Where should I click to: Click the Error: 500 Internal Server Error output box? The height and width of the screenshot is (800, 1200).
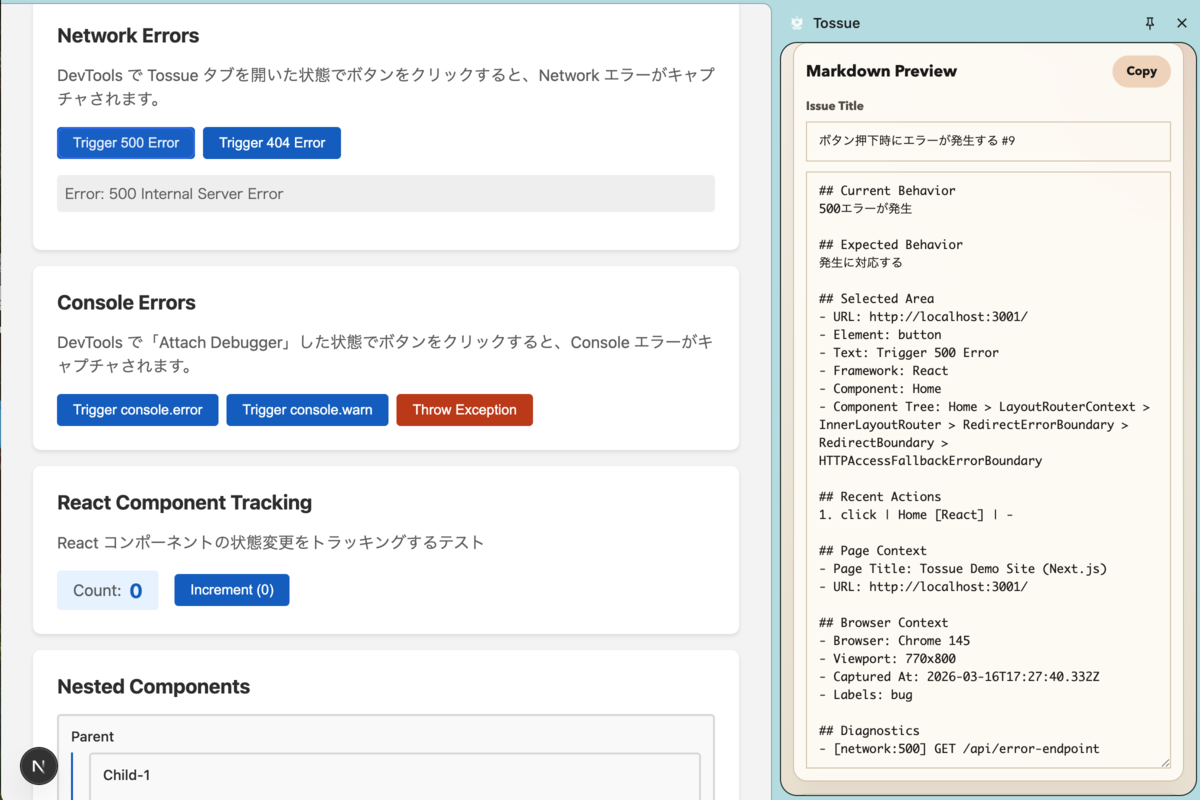tap(386, 194)
